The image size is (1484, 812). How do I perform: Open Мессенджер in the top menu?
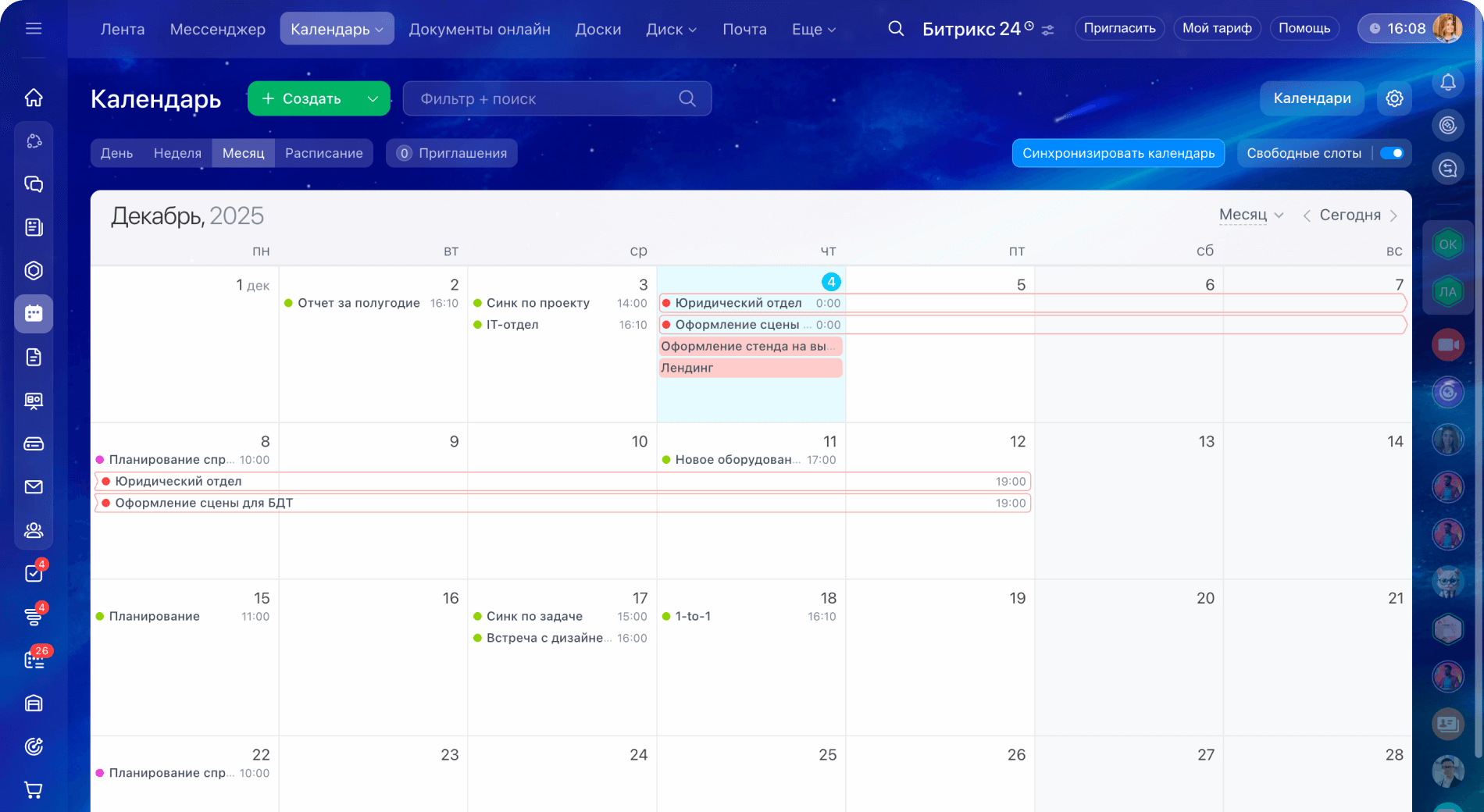[x=217, y=30]
